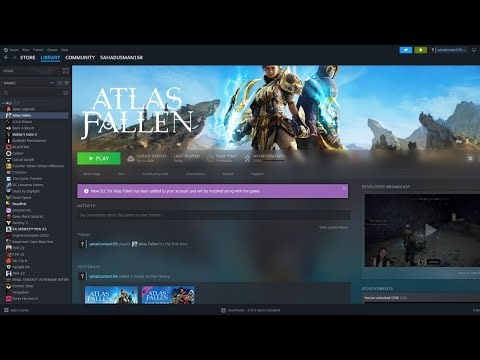Image resolution: width=480 pixels, height=360 pixels.
Task: Go to library Home
Action: tap(8, 71)
